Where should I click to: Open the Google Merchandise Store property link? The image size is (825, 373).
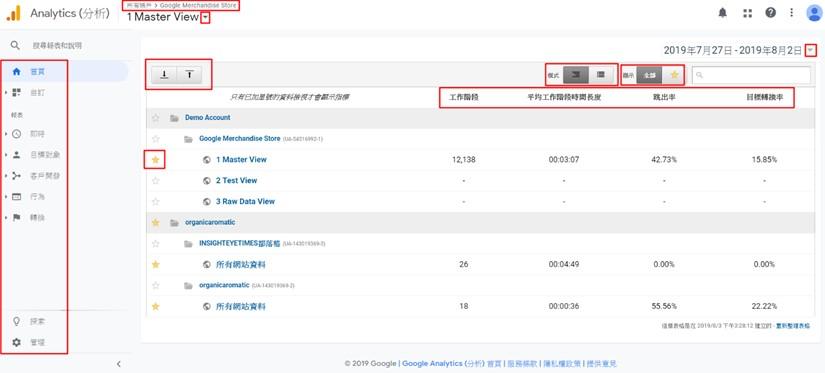coord(239,139)
